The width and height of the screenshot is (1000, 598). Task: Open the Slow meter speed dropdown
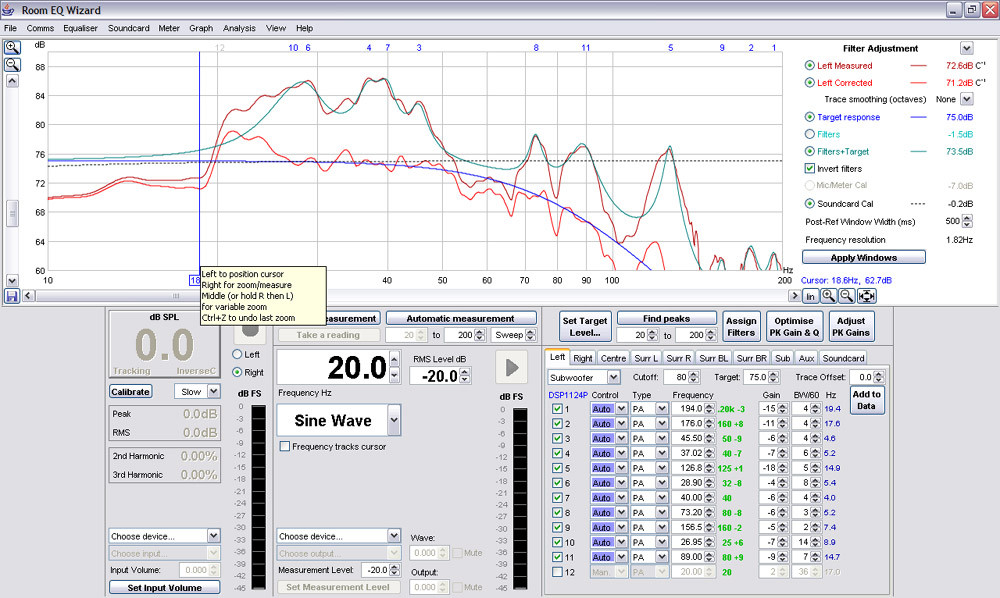(214, 391)
